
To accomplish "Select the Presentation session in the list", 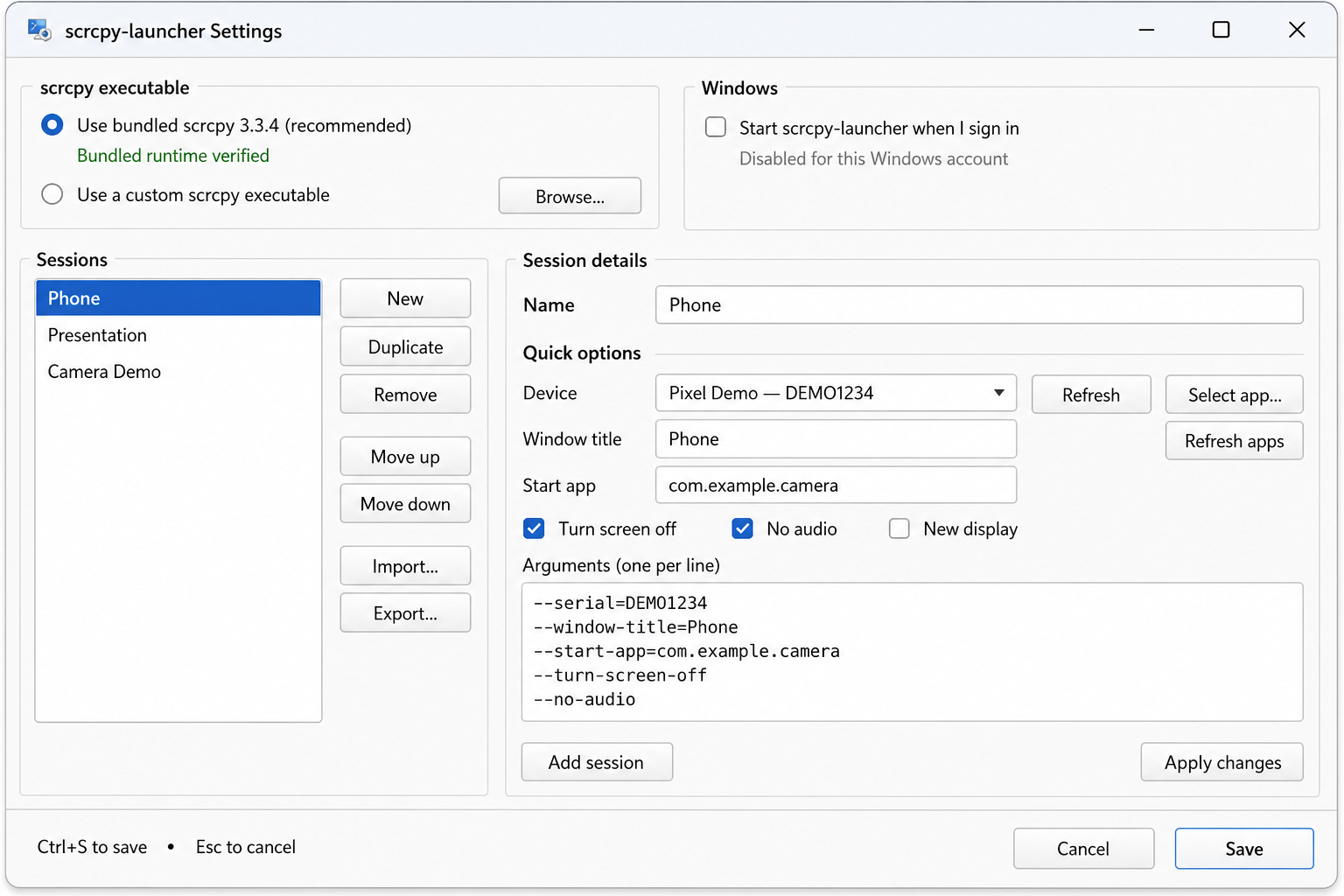I will [x=178, y=335].
